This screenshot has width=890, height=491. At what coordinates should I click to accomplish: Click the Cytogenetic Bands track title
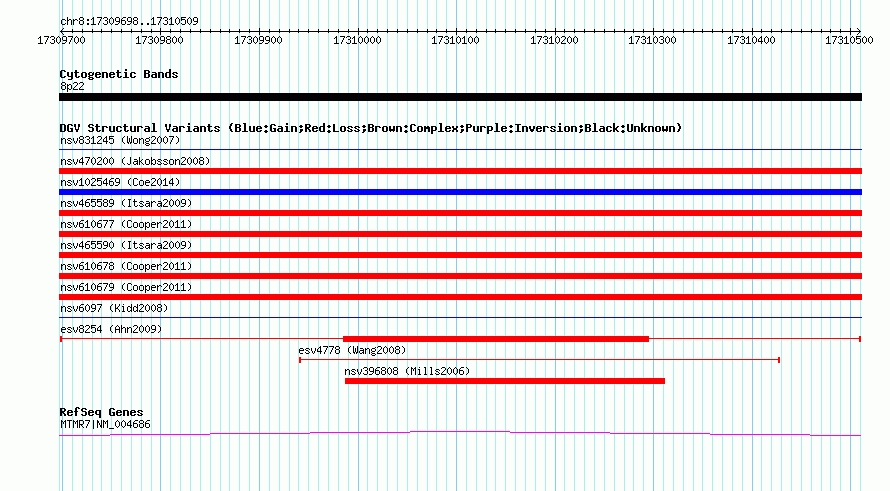click(x=119, y=74)
